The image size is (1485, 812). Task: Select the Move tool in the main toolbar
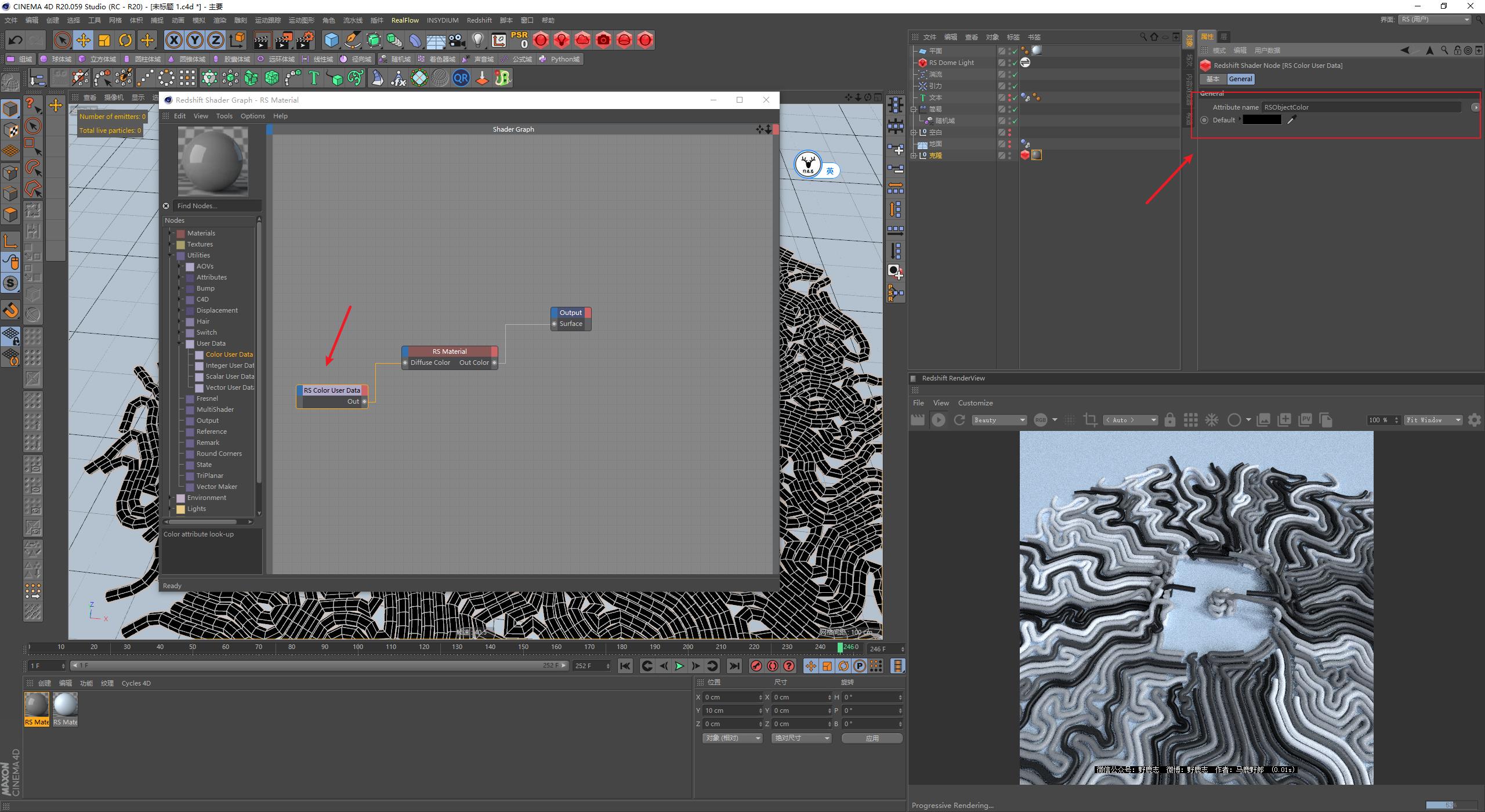click(x=83, y=40)
